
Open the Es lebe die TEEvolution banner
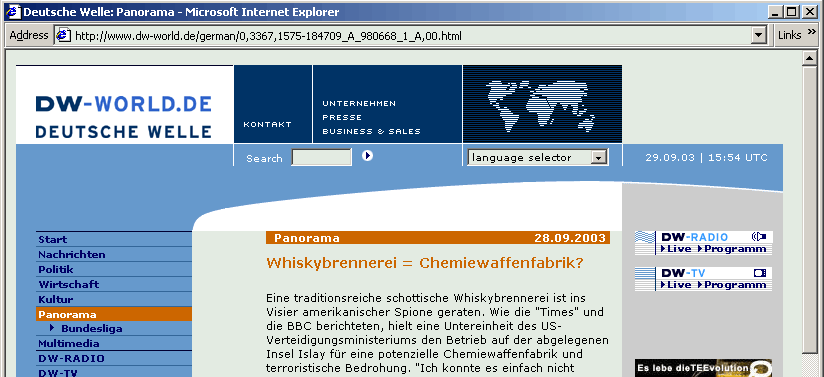tap(703, 368)
